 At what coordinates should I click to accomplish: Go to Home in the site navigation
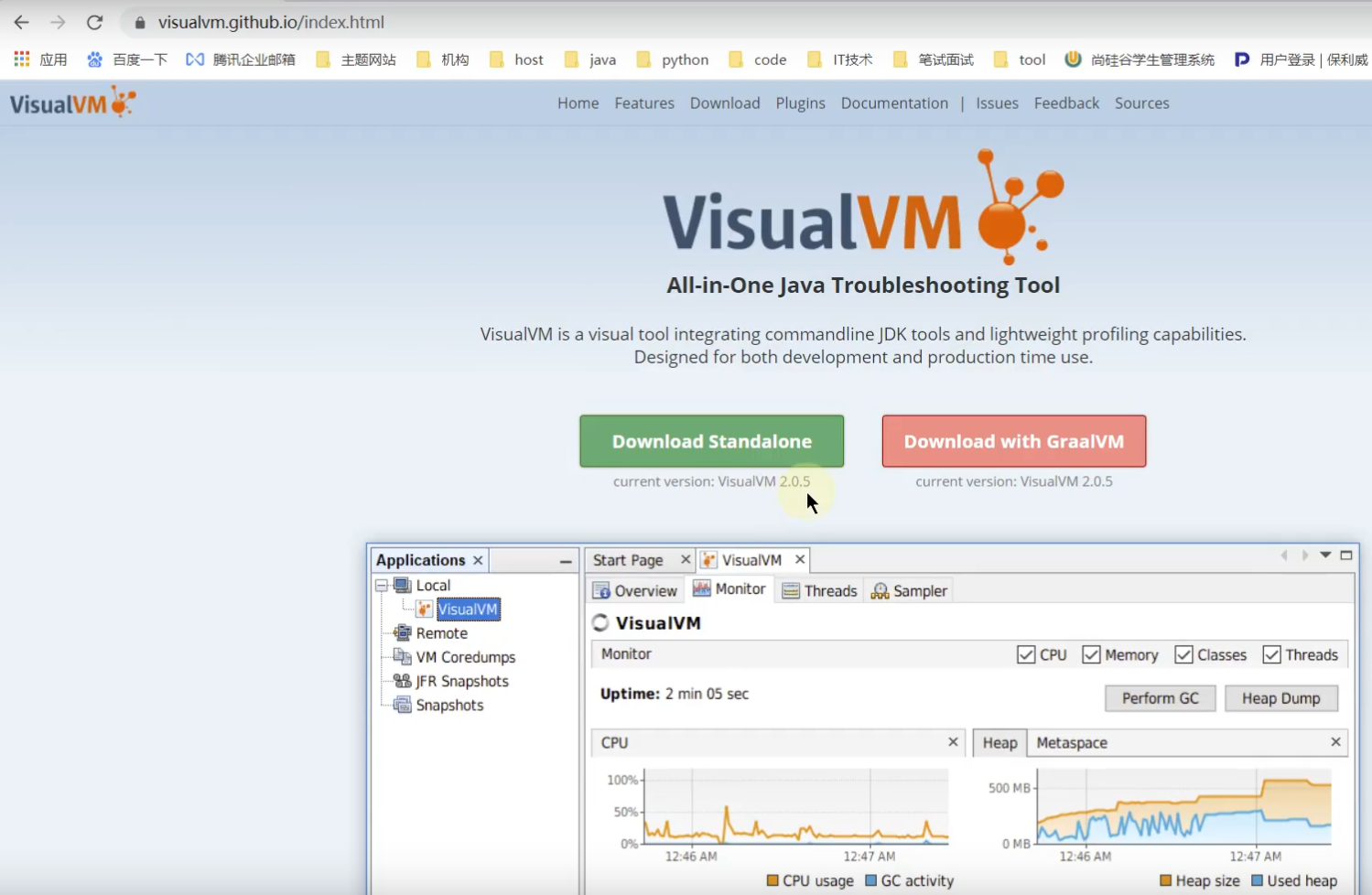[x=578, y=103]
